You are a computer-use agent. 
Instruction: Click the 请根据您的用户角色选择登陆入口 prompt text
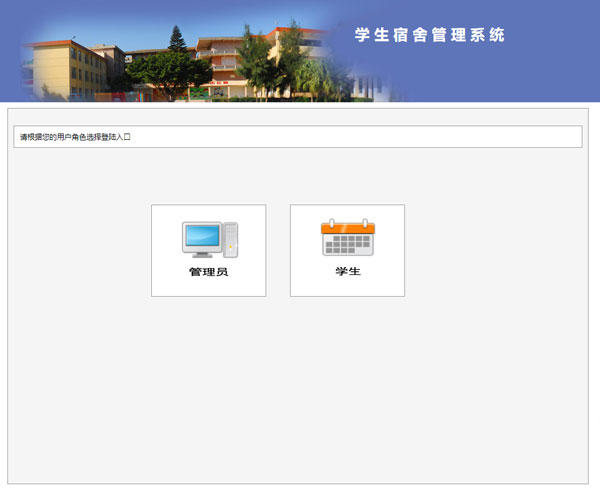75,137
